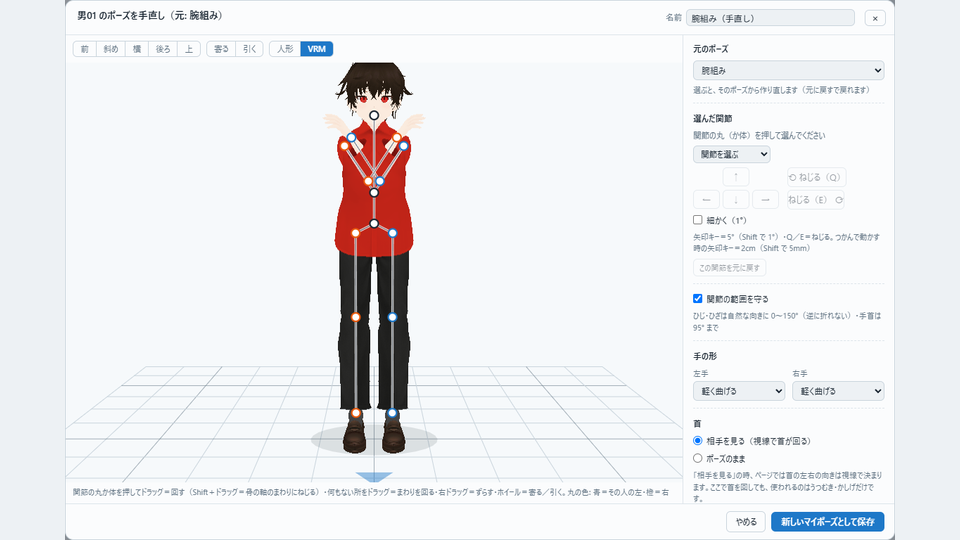
Task: Open the 左手 hand shape dropdown
Action: coord(739,391)
